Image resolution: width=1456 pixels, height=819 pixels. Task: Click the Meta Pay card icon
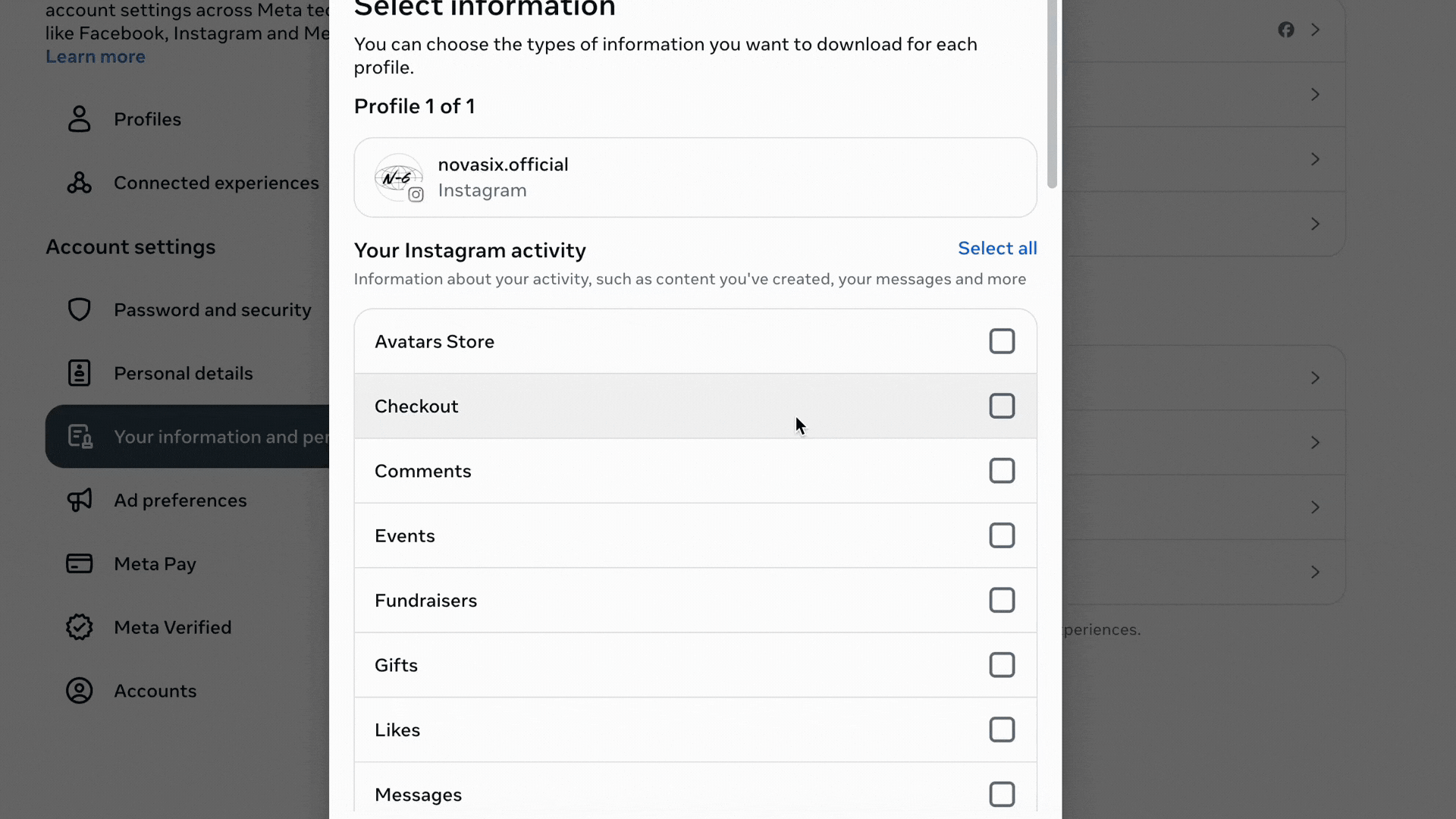[79, 563]
